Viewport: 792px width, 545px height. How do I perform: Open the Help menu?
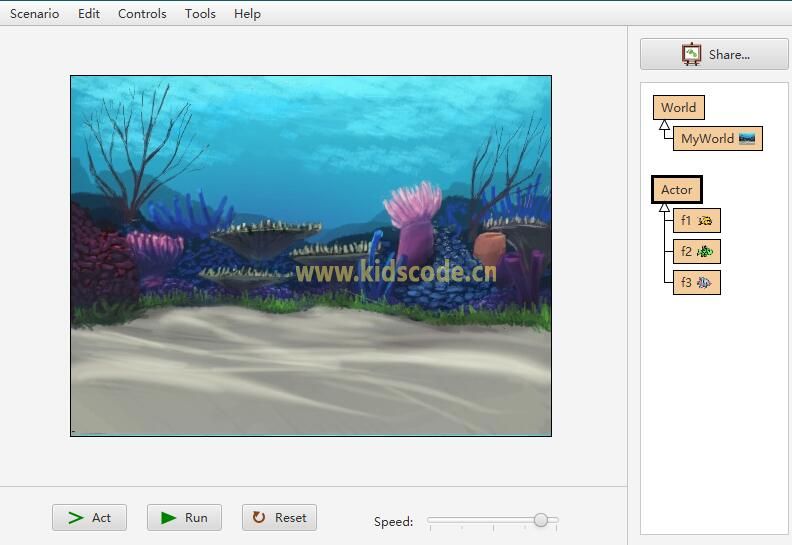click(247, 14)
